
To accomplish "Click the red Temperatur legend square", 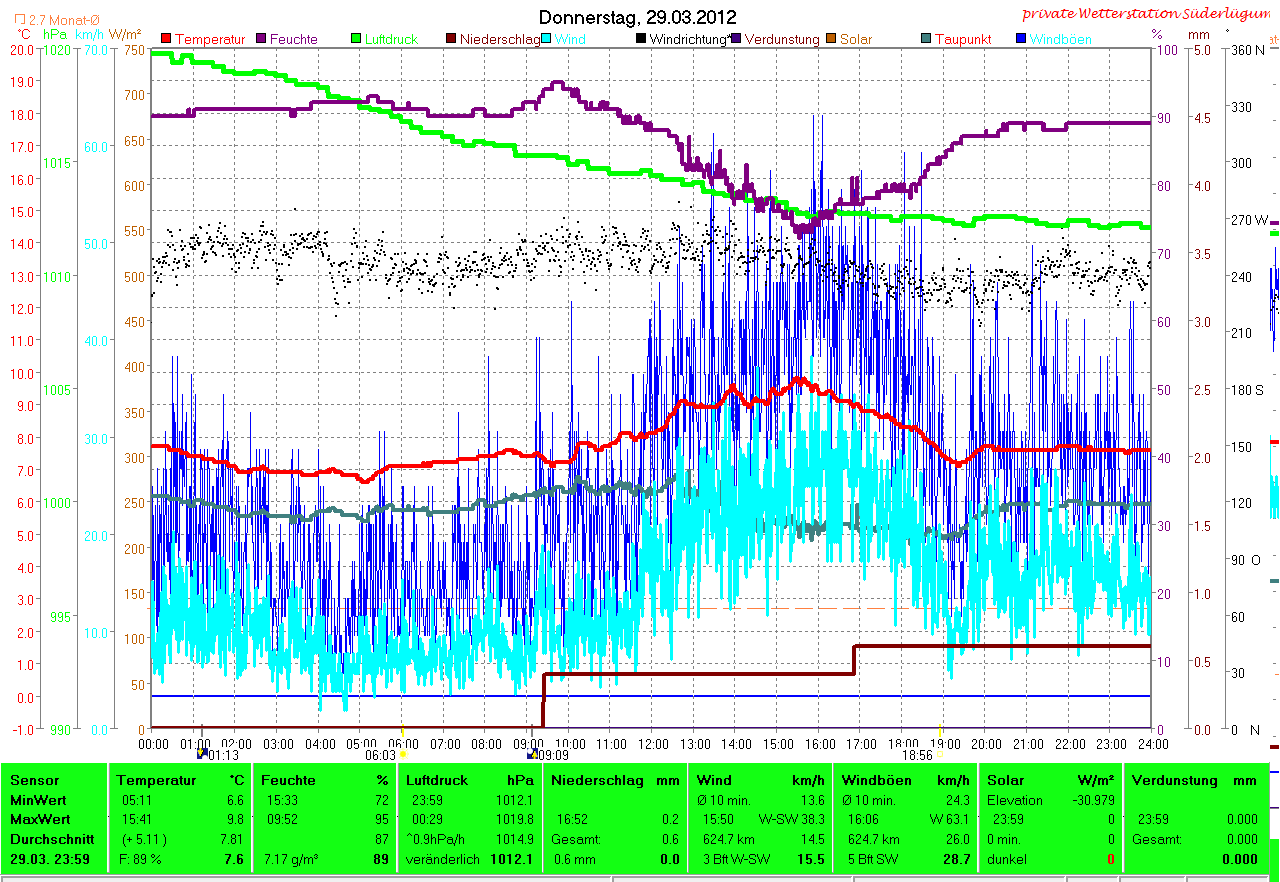I will (x=166, y=39).
